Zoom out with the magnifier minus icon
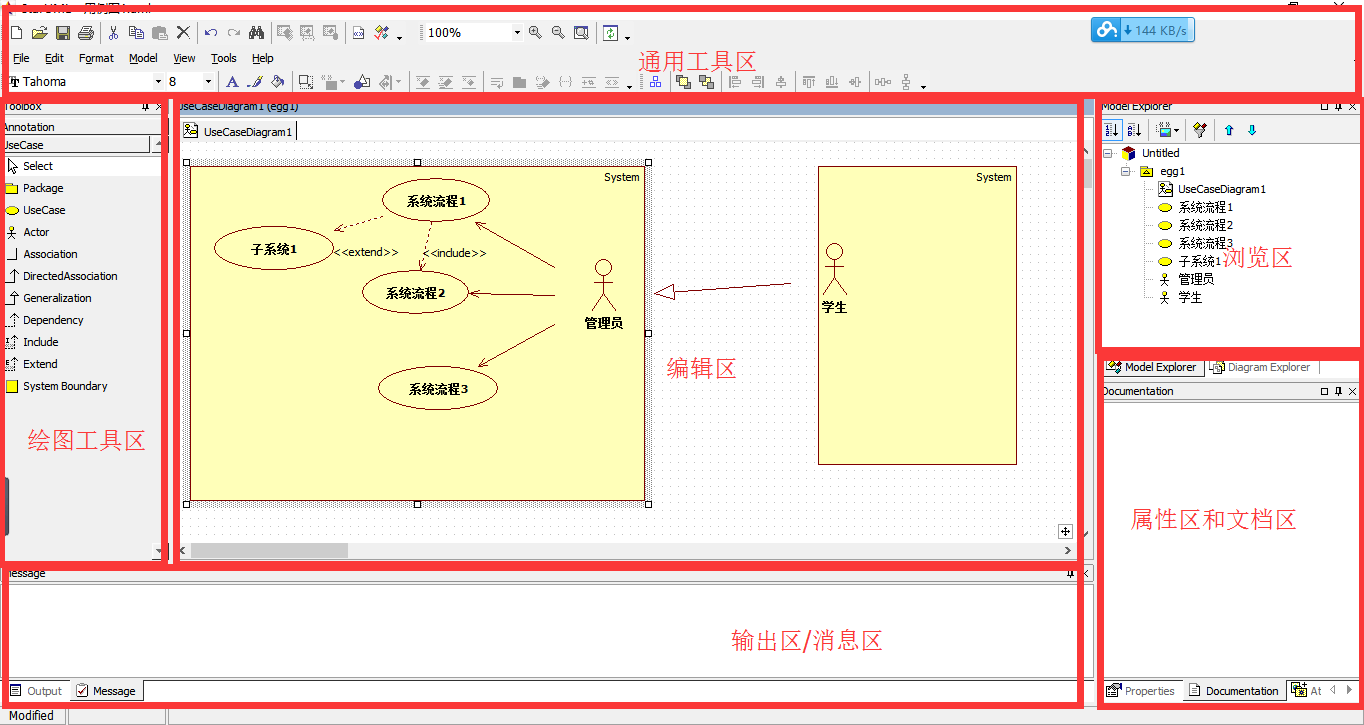The width and height of the screenshot is (1364, 725). pos(558,33)
